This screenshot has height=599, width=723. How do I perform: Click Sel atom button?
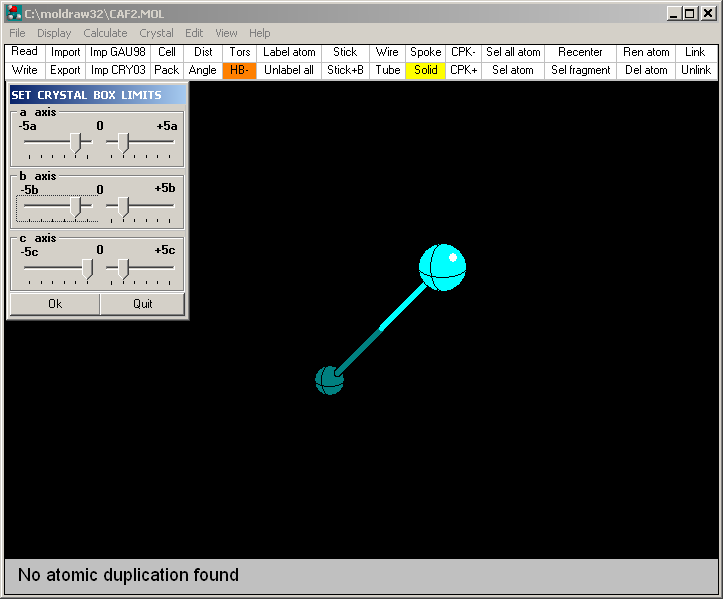[x=513, y=70]
